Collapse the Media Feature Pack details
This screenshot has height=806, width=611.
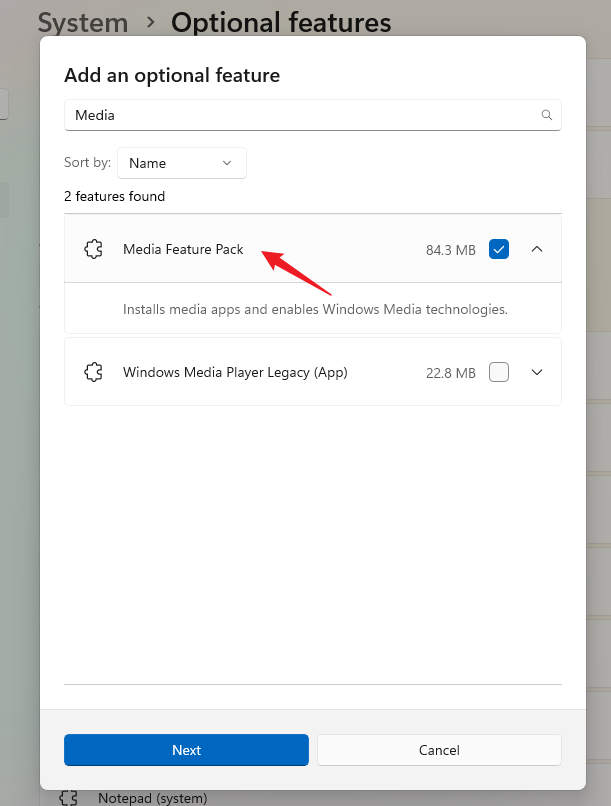point(537,249)
